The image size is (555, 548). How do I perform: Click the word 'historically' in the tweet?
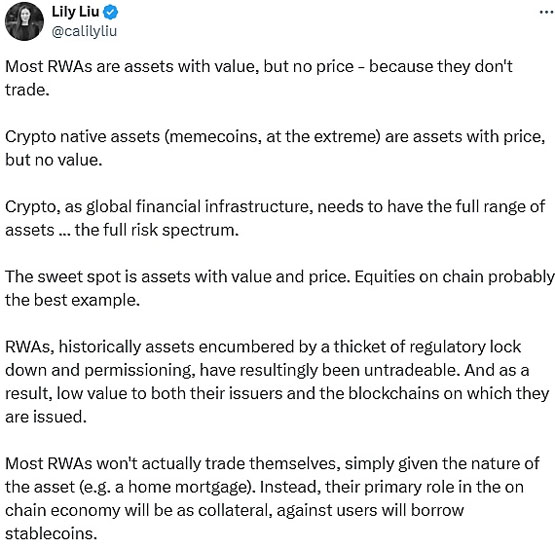pos(100,346)
